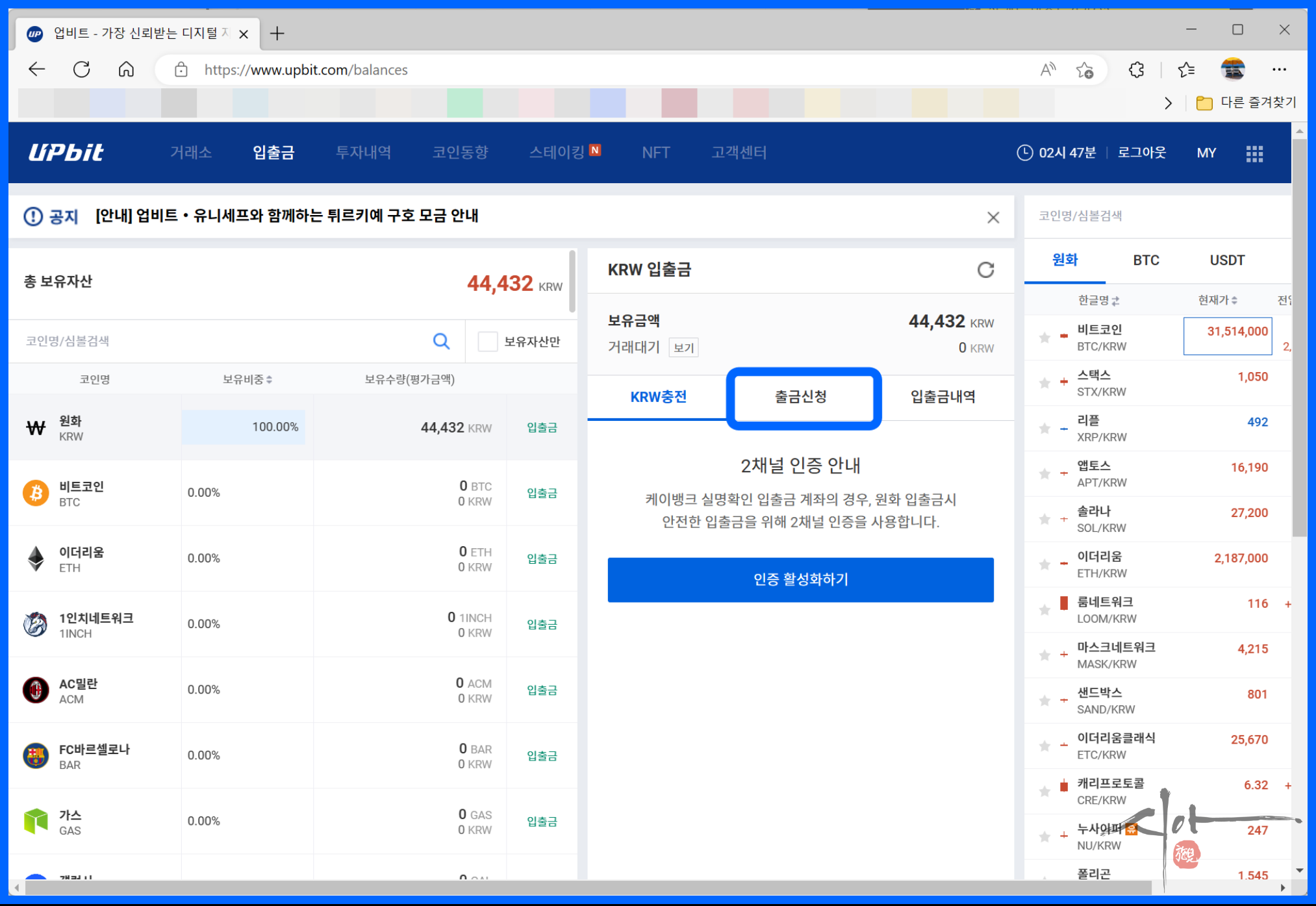This screenshot has height=906, width=1316.
Task: Click the clock icon next to 02시 47분
Action: (x=1024, y=153)
